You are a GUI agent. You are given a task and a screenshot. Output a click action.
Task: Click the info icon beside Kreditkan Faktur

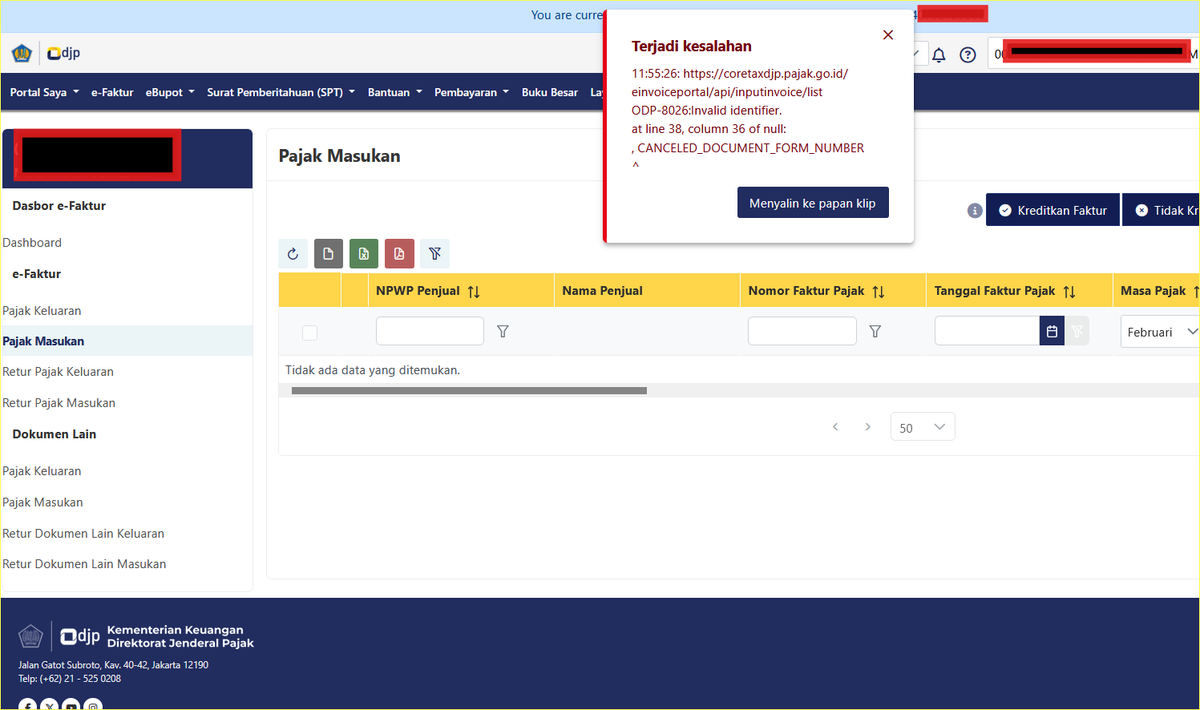click(x=974, y=211)
